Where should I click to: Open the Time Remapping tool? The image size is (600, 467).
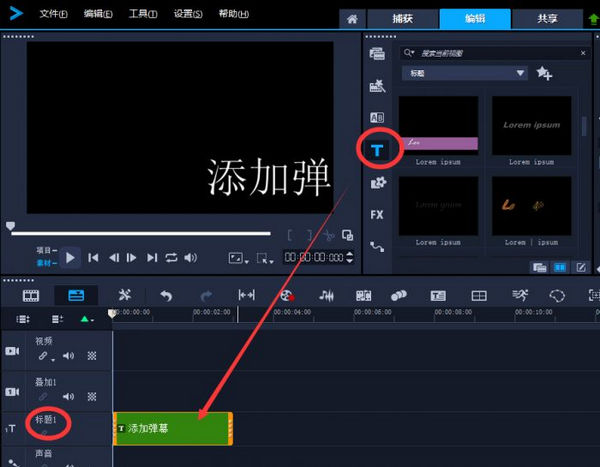point(520,295)
